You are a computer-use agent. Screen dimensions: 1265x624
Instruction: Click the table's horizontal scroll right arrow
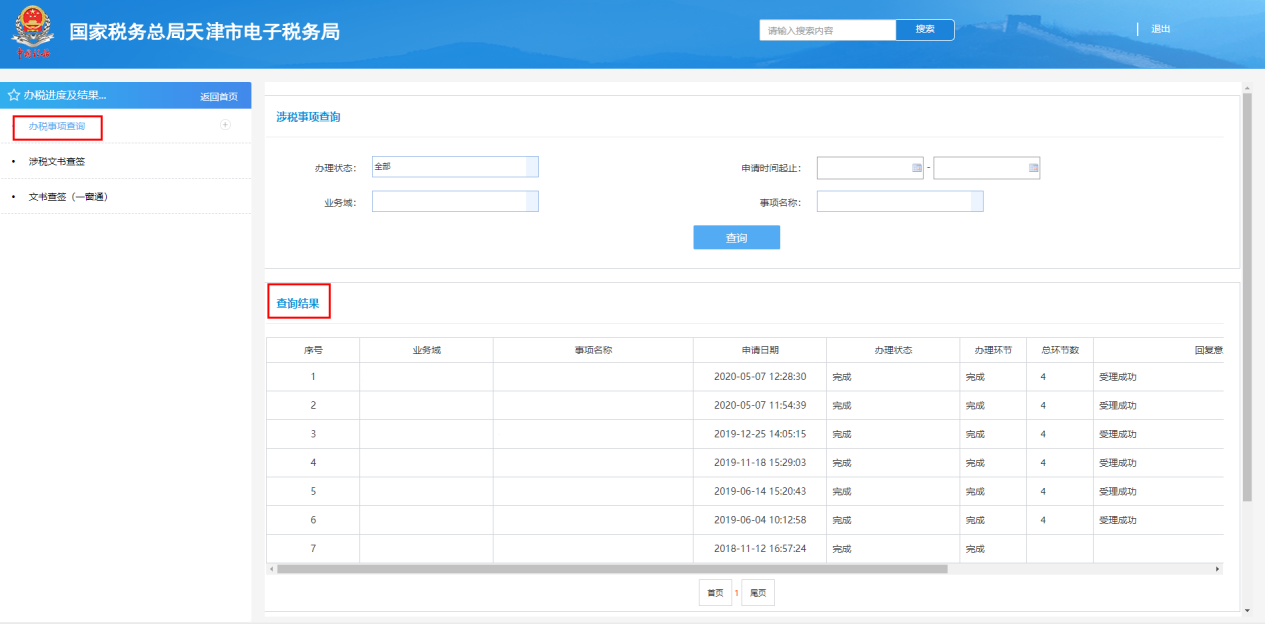(x=1217, y=569)
